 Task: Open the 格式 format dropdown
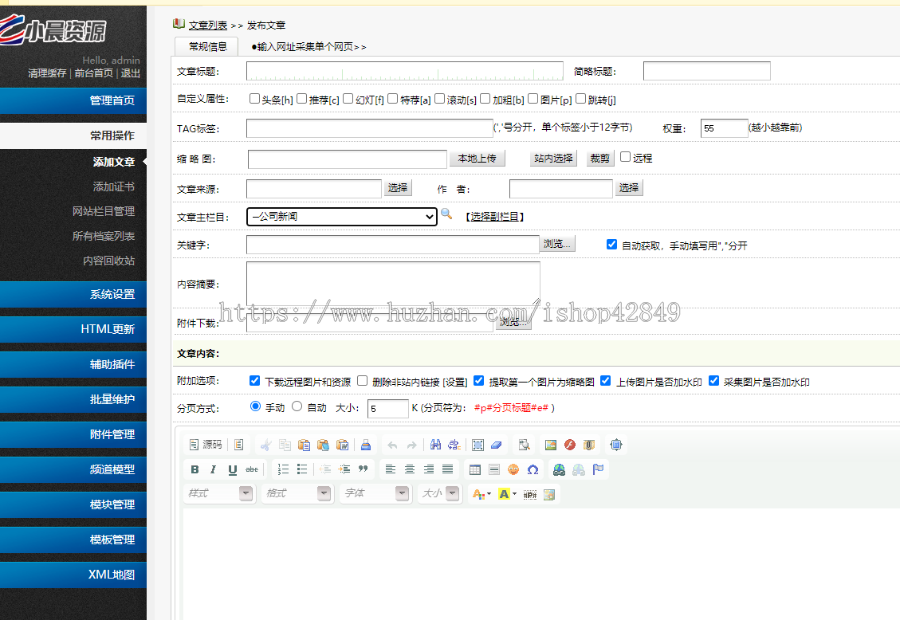tap(297, 494)
